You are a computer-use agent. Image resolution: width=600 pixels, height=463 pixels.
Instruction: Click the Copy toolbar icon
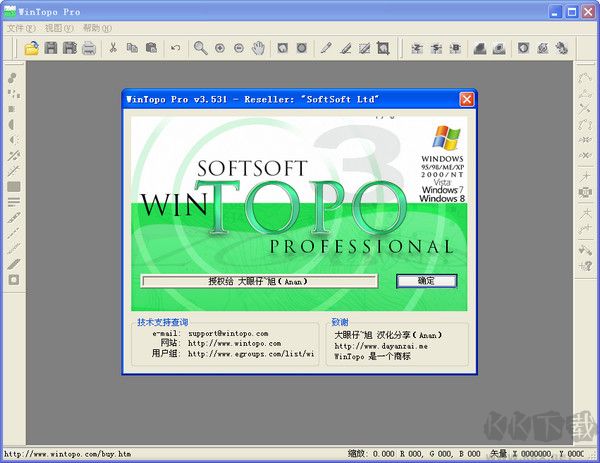pyautogui.click(x=132, y=48)
